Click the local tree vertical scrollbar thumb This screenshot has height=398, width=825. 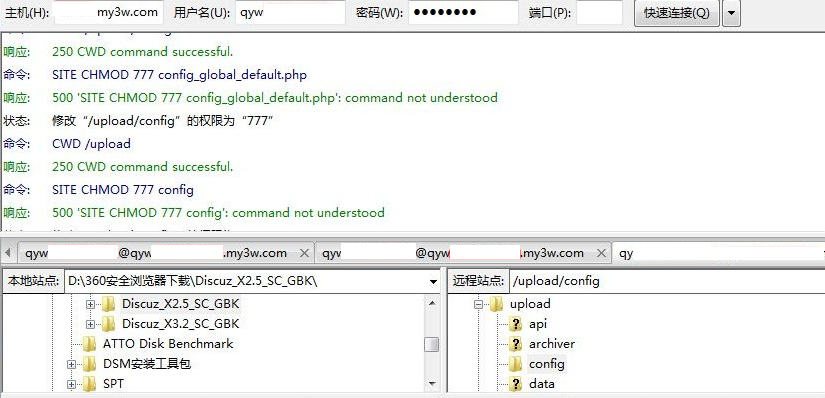pos(432,344)
